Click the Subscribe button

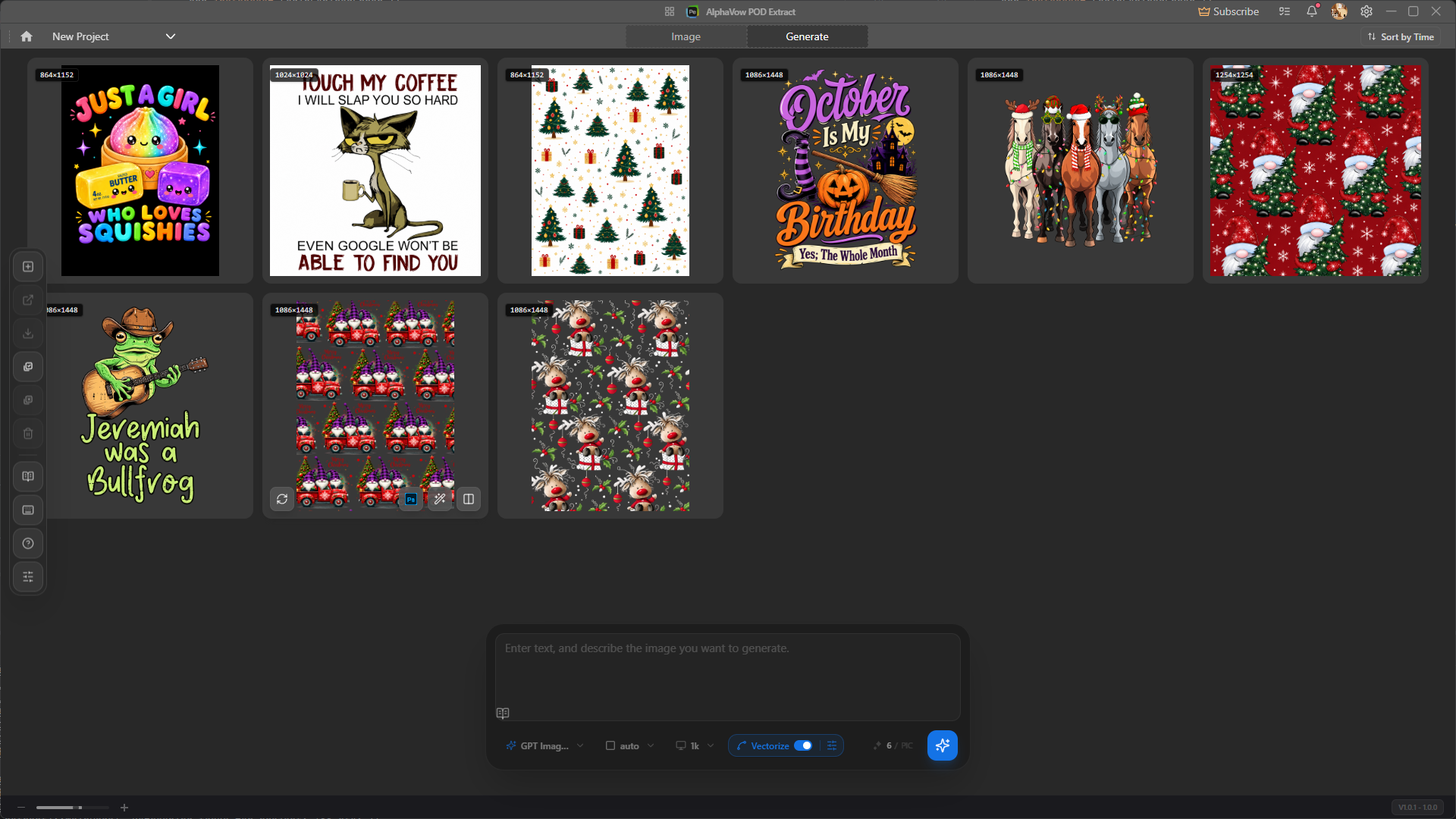click(1228, 11)
